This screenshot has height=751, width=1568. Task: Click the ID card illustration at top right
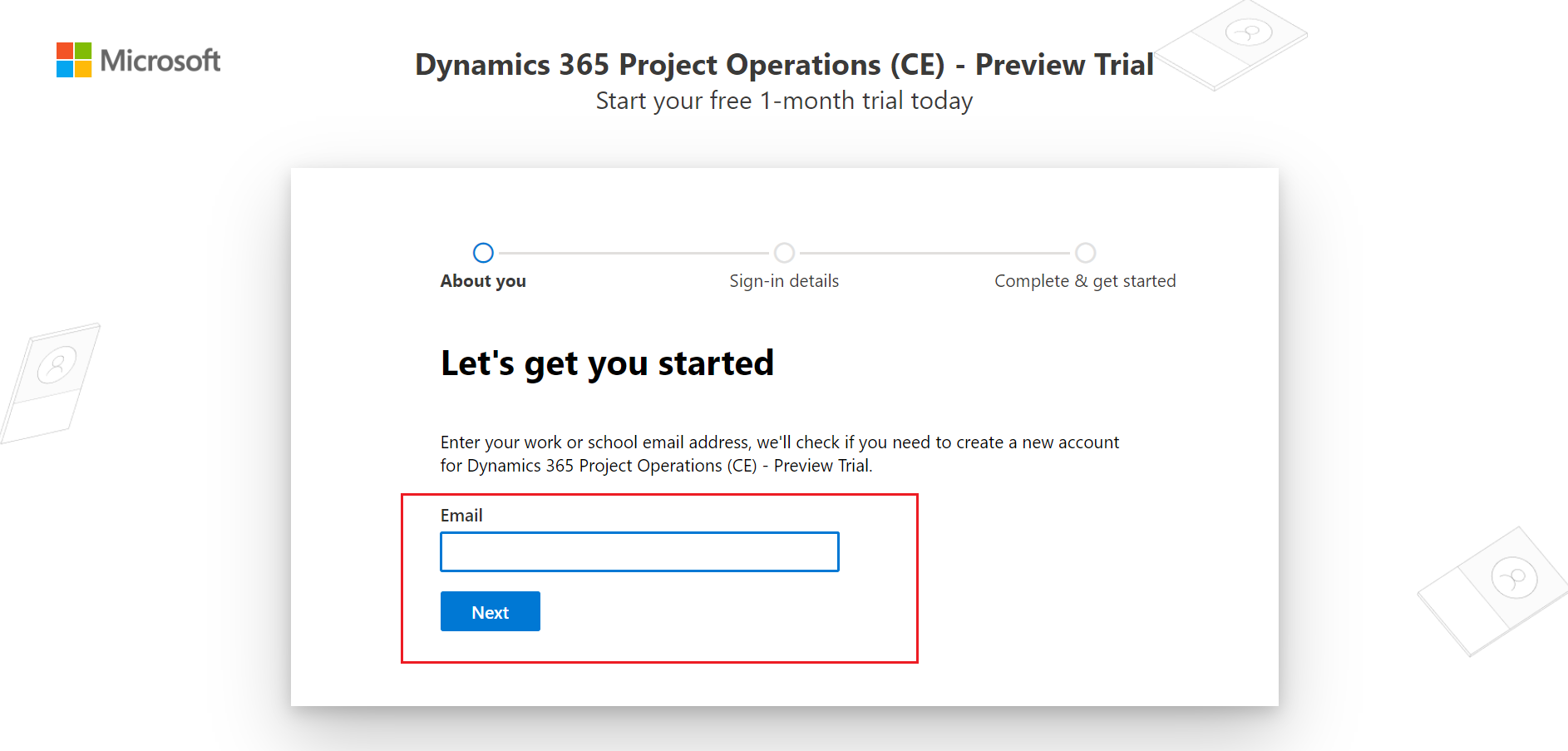point(1233,43)
